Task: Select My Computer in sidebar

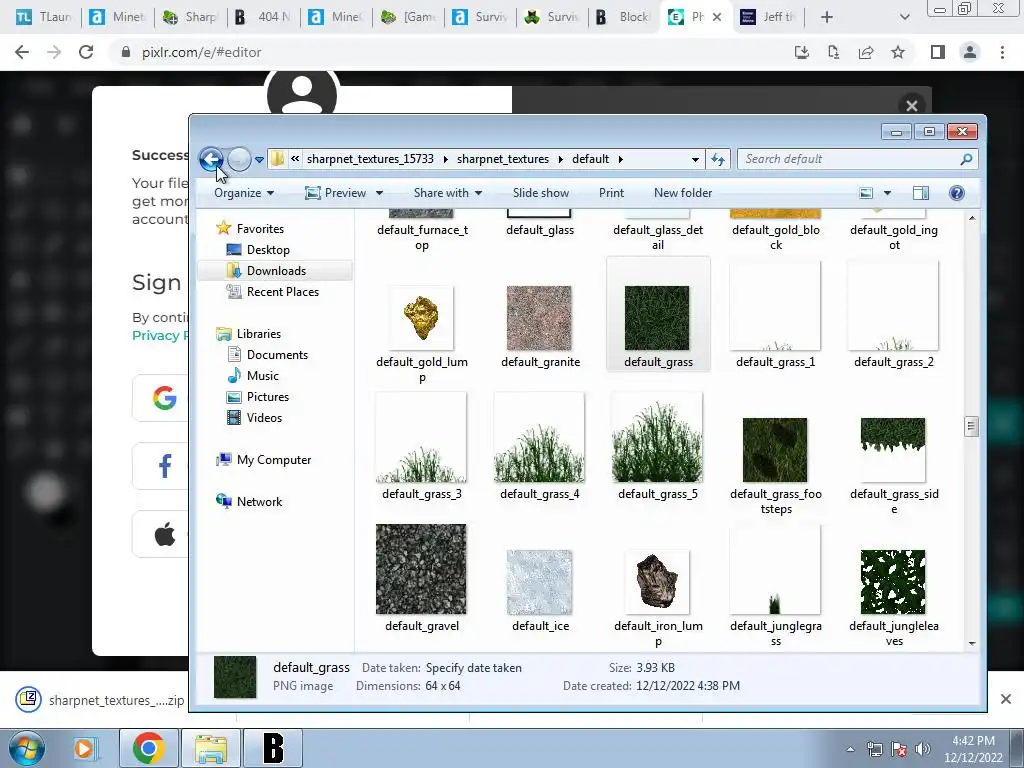Action: tap(274, 460)
